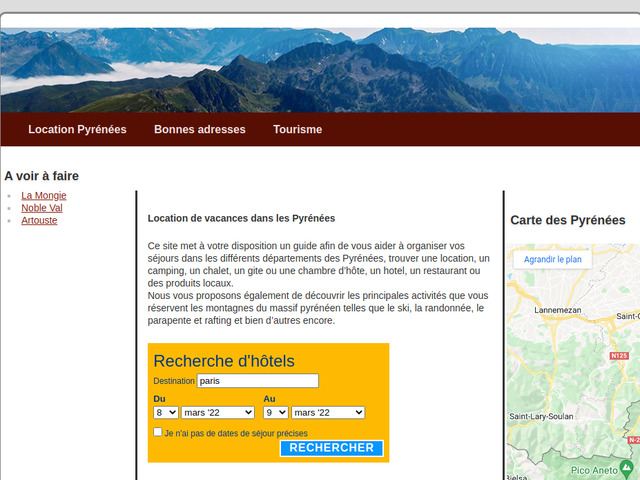Expand the check-out month dropdown under Au
Viewport: 640px width, 480px height.
point(327,412)
